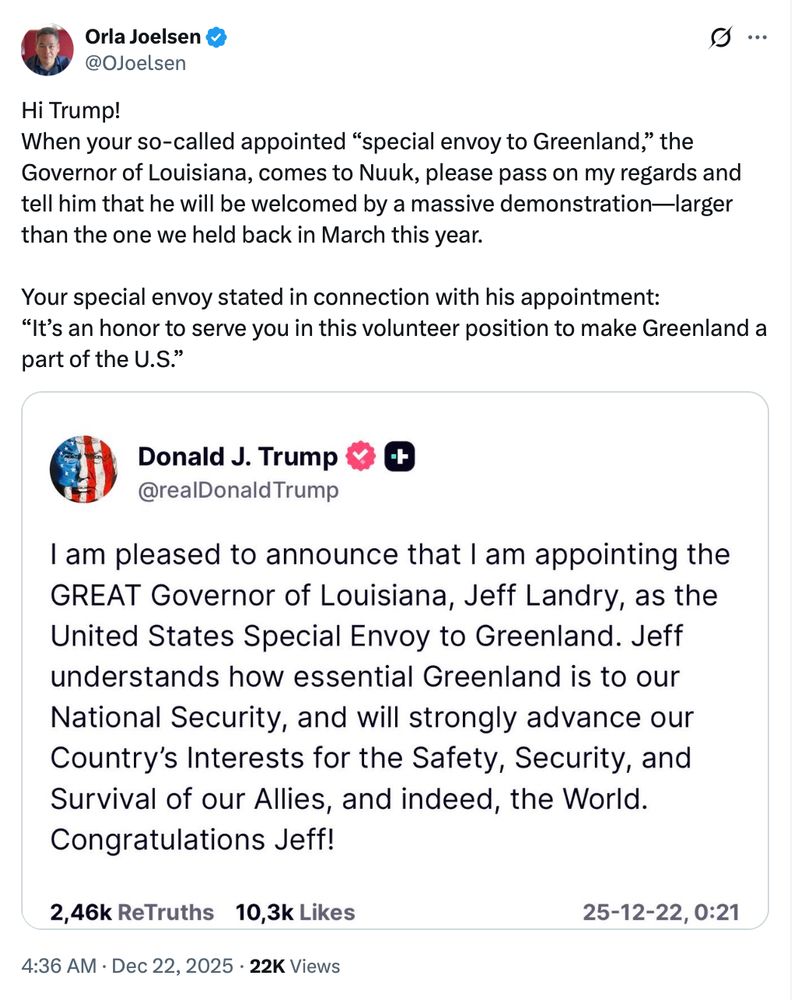
Task: Click the Donald J. Trump name
Action: click(238, 457)
